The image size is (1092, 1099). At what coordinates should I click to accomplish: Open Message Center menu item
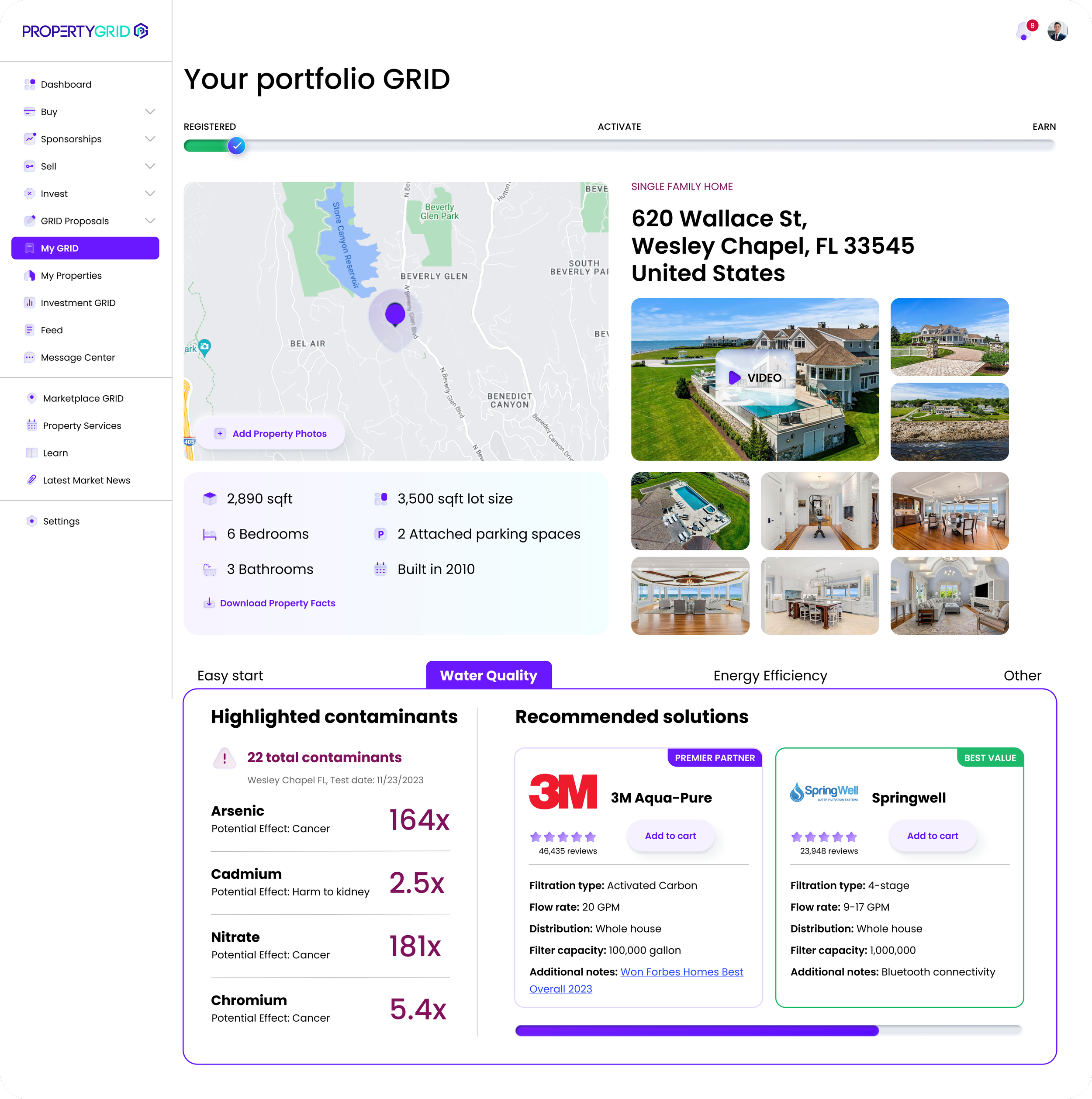click(78, 357)
